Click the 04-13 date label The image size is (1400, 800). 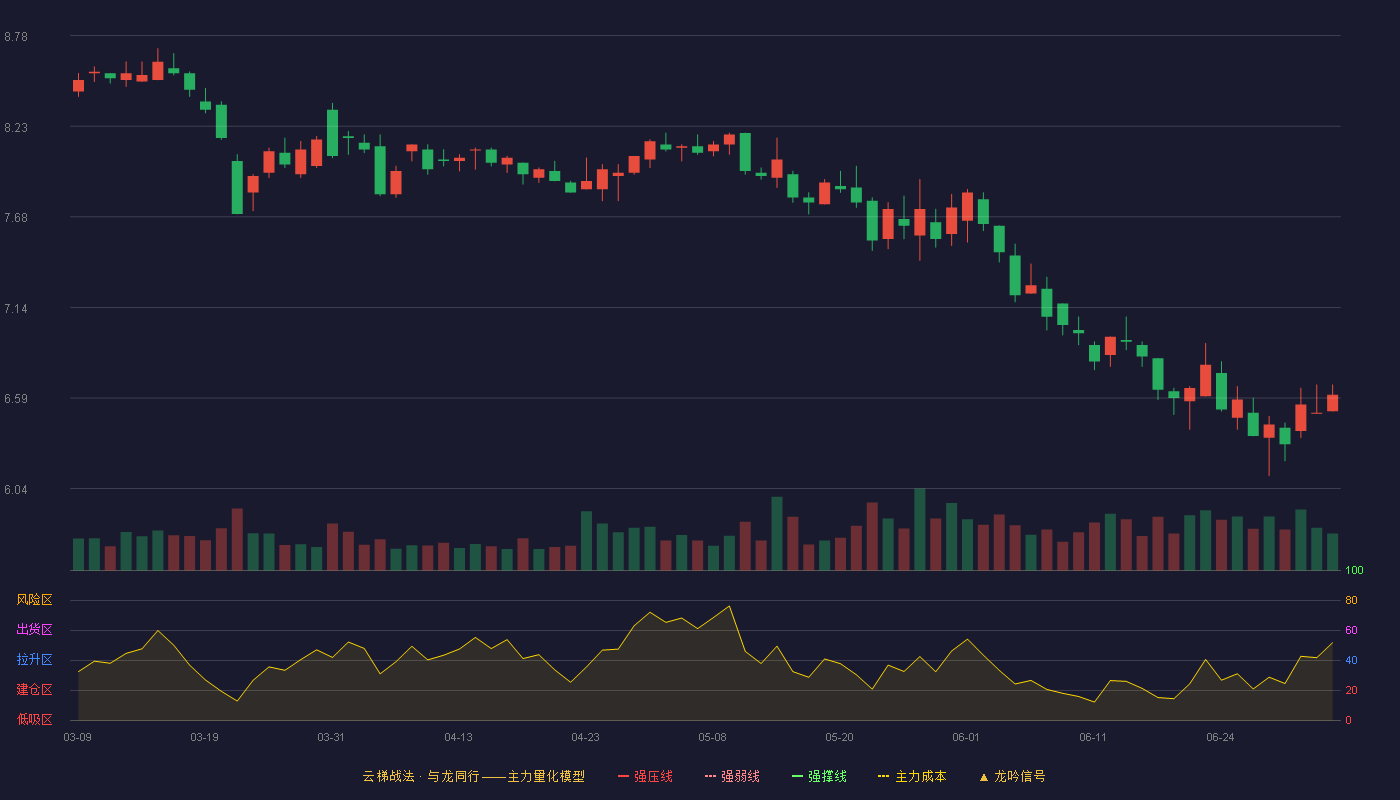pyautogui.click(x=458, y=737)
